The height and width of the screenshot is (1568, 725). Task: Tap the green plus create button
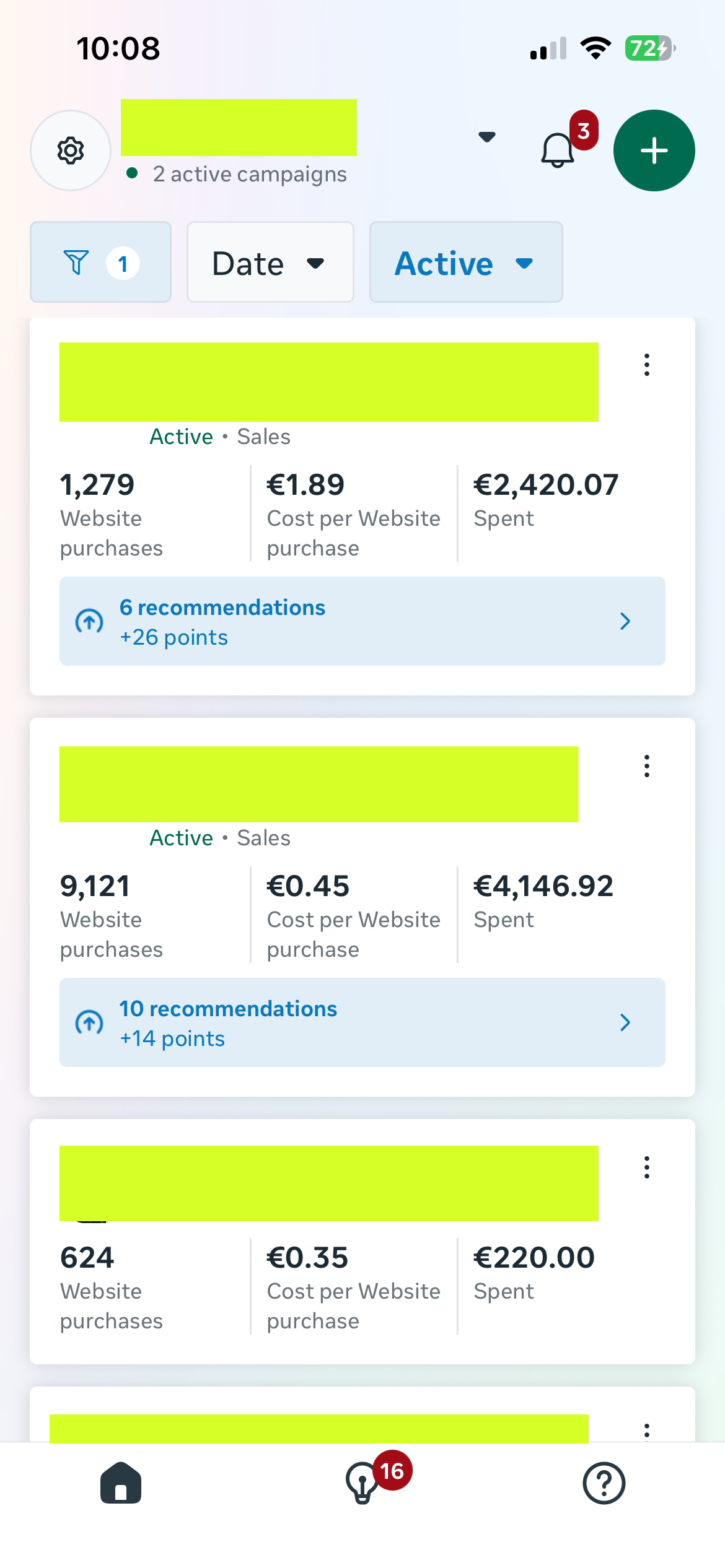(x=654, y=150)
